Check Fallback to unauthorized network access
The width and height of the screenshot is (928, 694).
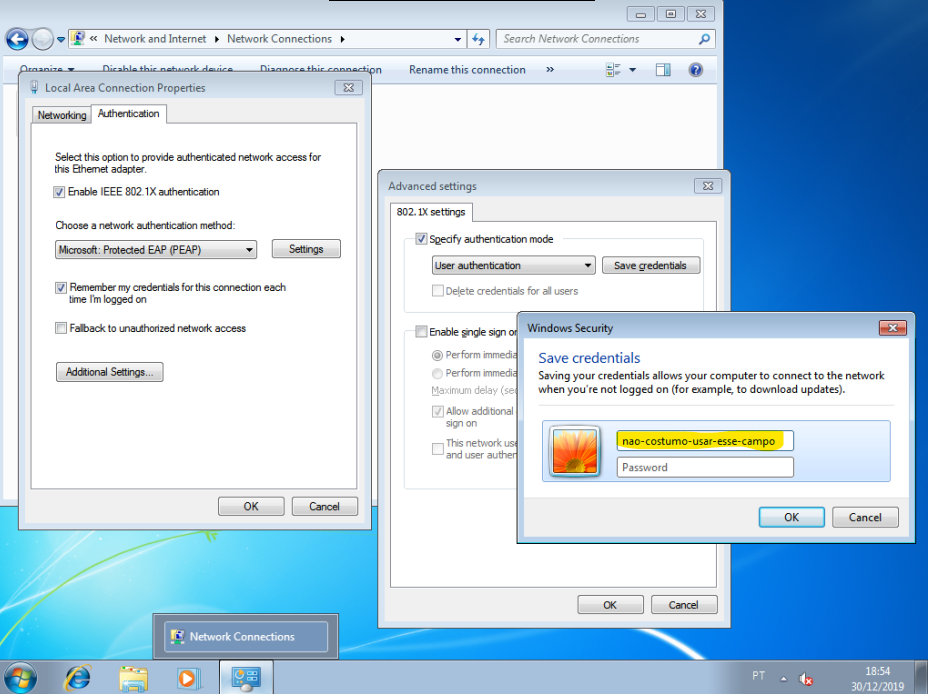61,328
